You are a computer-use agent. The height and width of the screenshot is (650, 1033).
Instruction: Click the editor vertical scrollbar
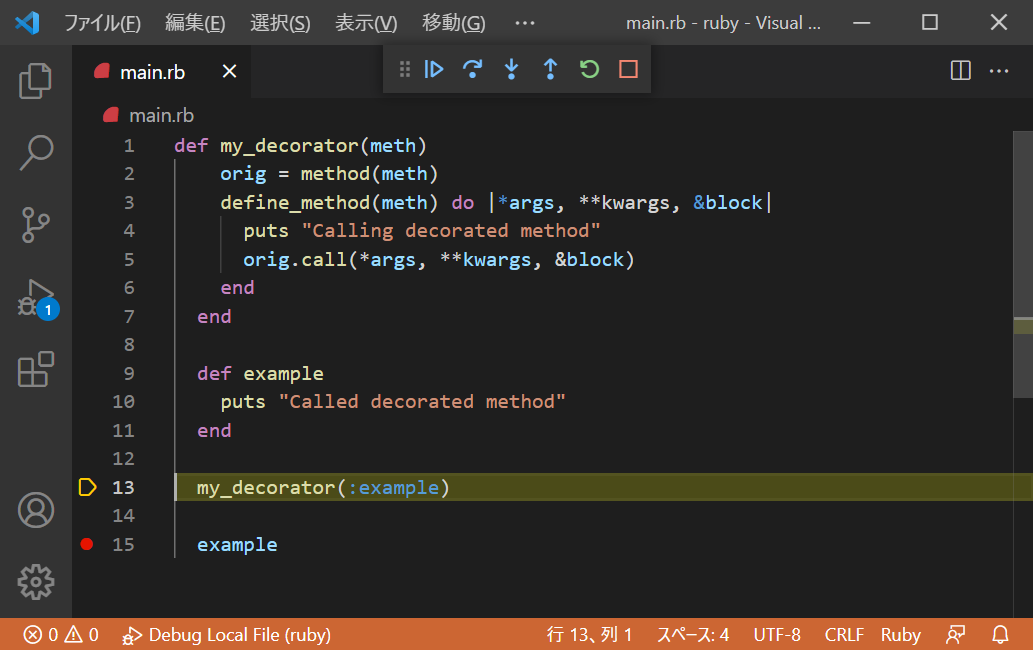[x=1023, y=265]
